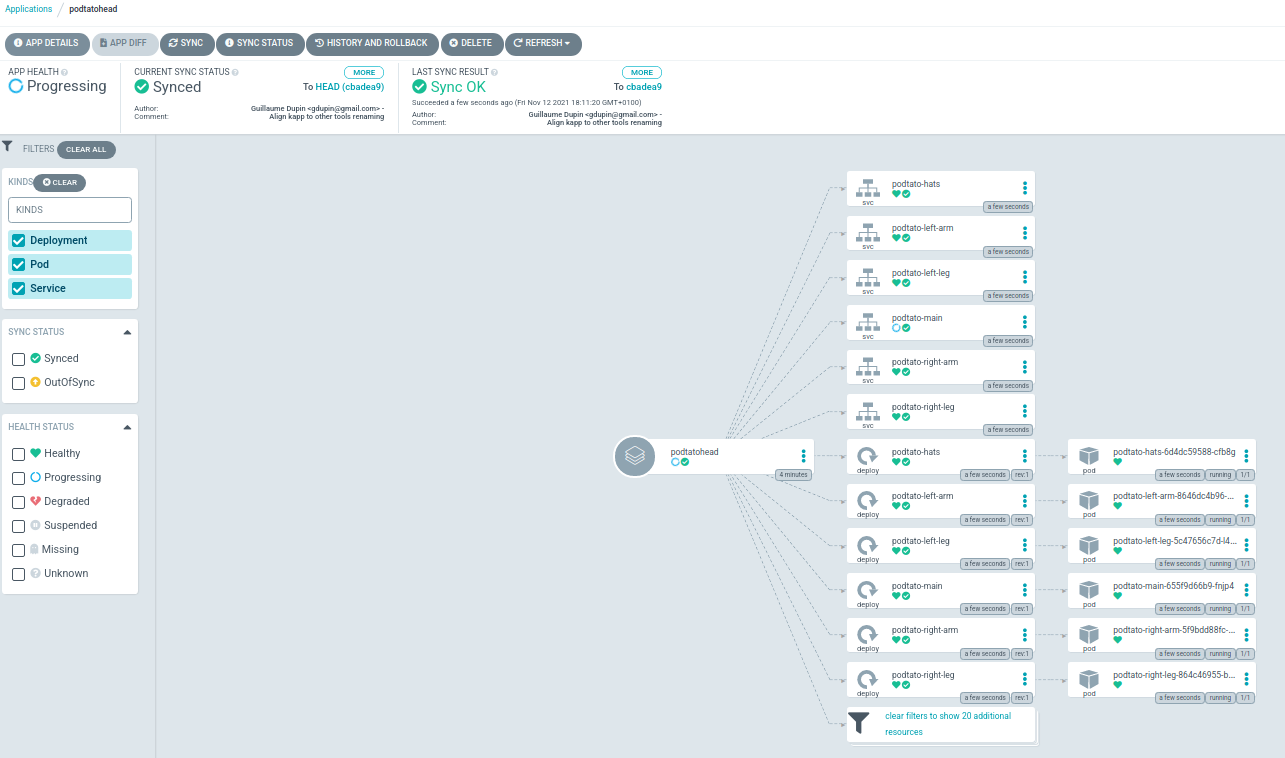The image size is (1285, 758).
Task: Tick the Degraded health status checkbox
Action: 19,502
